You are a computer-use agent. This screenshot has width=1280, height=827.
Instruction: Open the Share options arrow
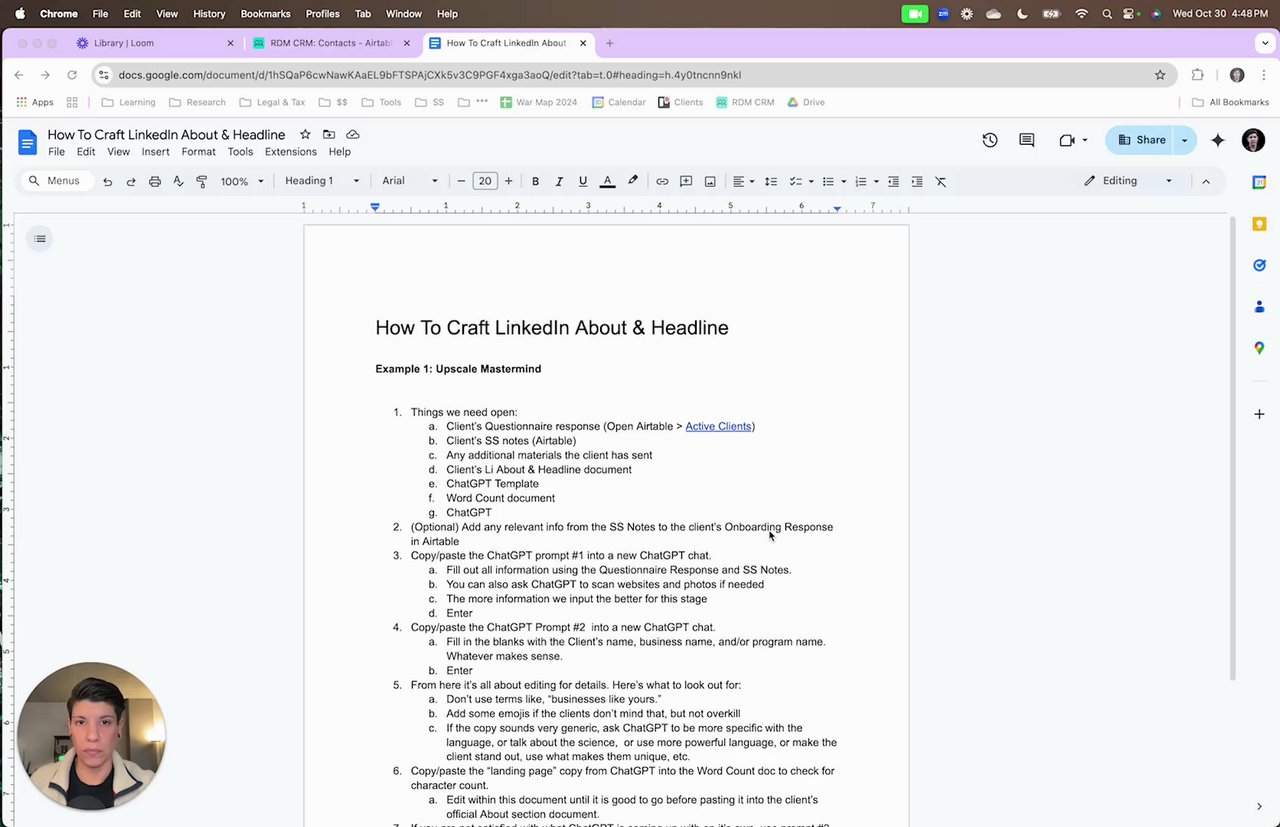click(1185, 140)
